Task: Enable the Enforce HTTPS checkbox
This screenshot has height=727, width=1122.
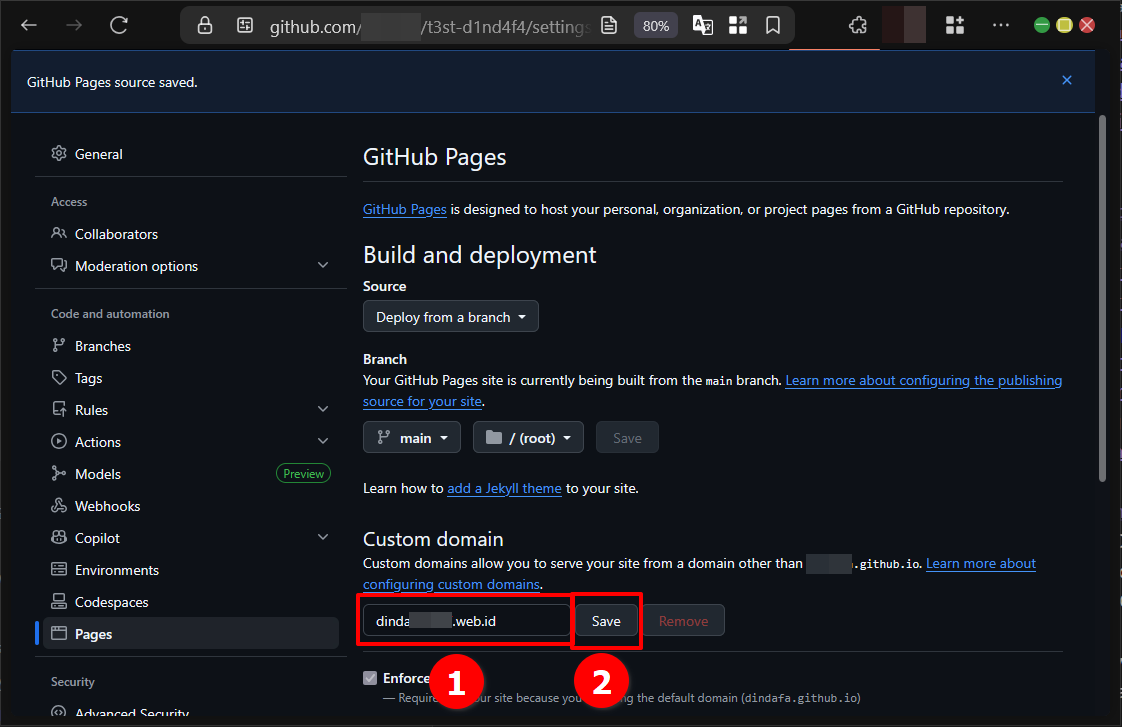Action: pos(370,678)
